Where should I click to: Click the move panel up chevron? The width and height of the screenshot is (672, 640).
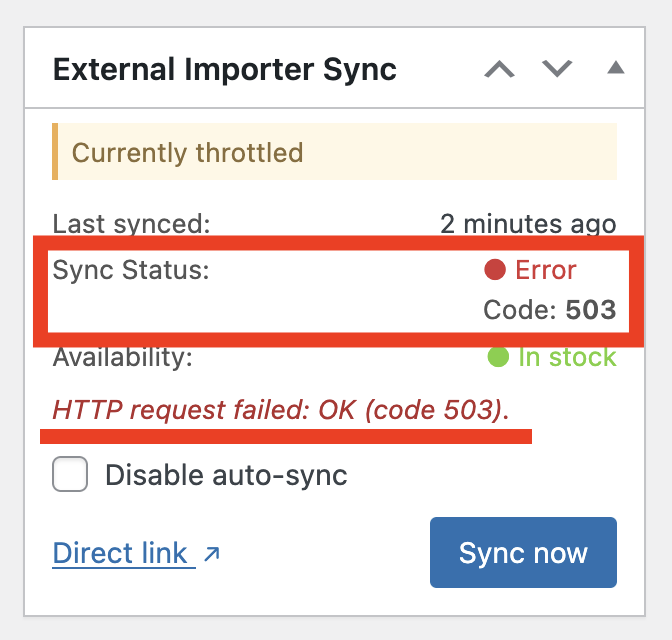(499, 70)
